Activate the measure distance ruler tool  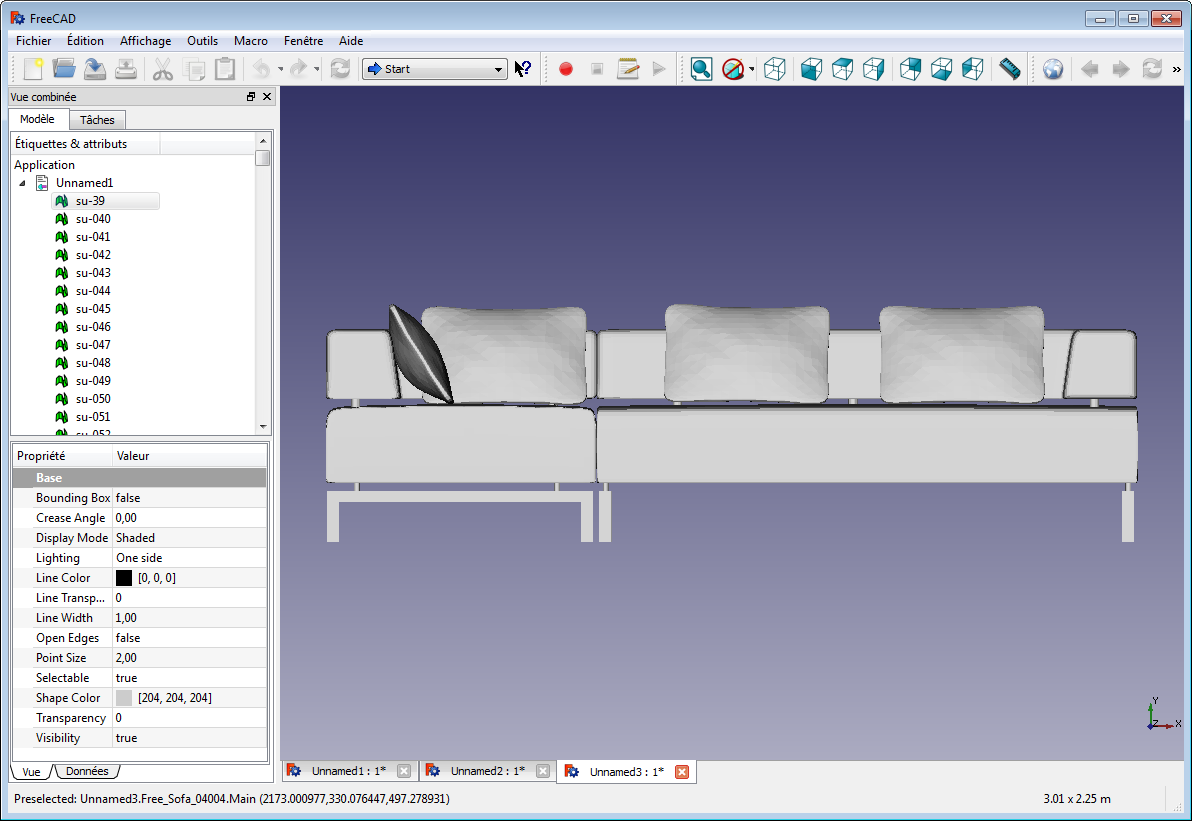1009,69
